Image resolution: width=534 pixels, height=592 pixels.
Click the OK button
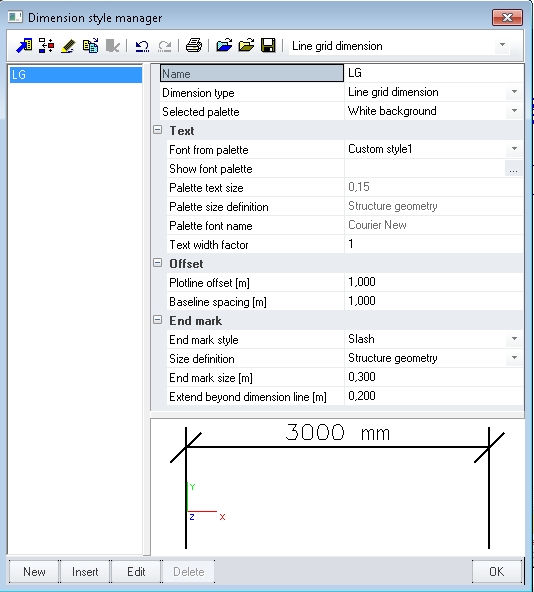pos(496,572)
